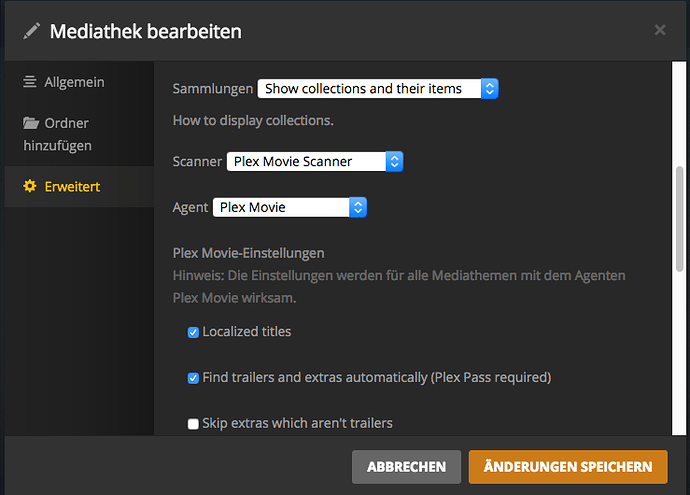This screenshot has width=690, height=495.
Task: Click the pencil edit icon in header
Action: [31, 31]
